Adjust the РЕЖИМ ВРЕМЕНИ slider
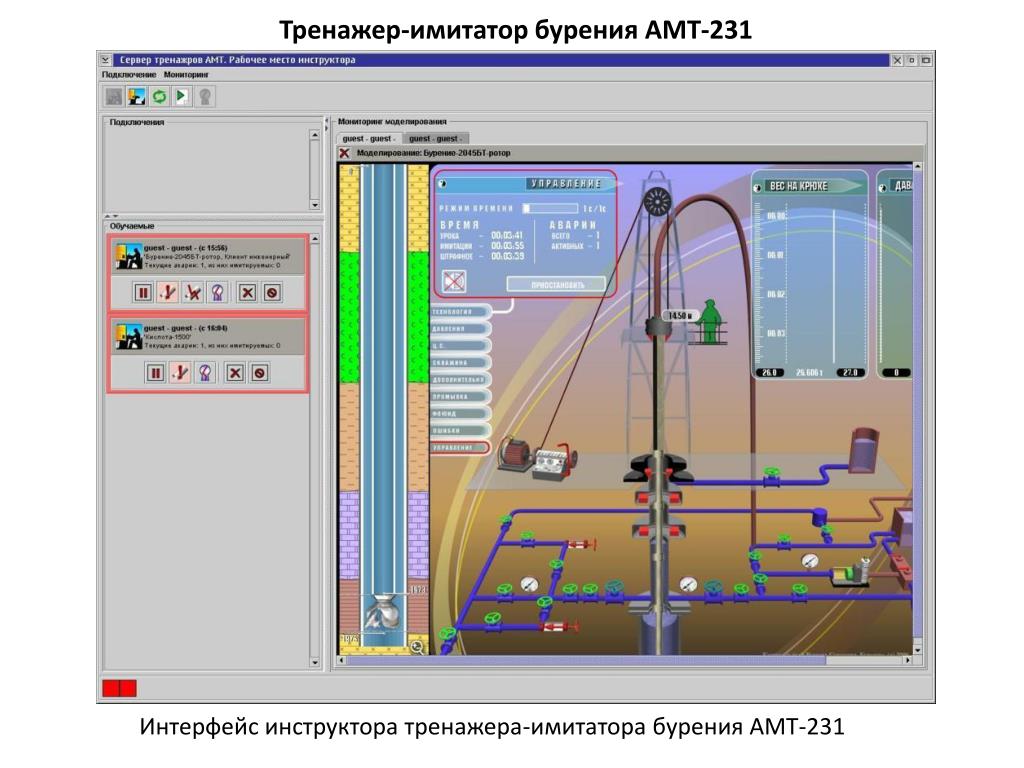The image size is (1024, 768). [x=551, y=208]
